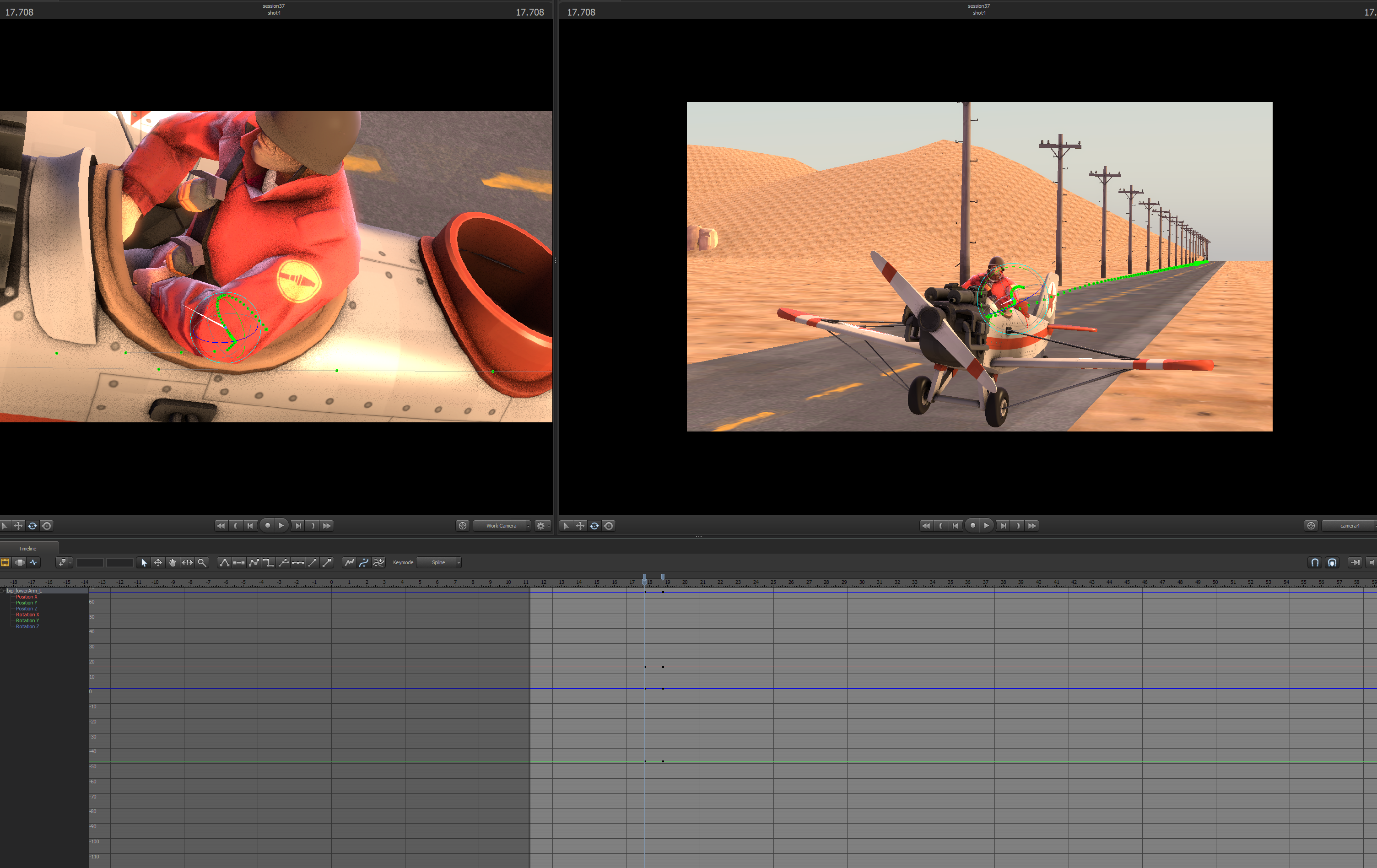Toggle camera target icon in right viewport

click(1311, 526)
